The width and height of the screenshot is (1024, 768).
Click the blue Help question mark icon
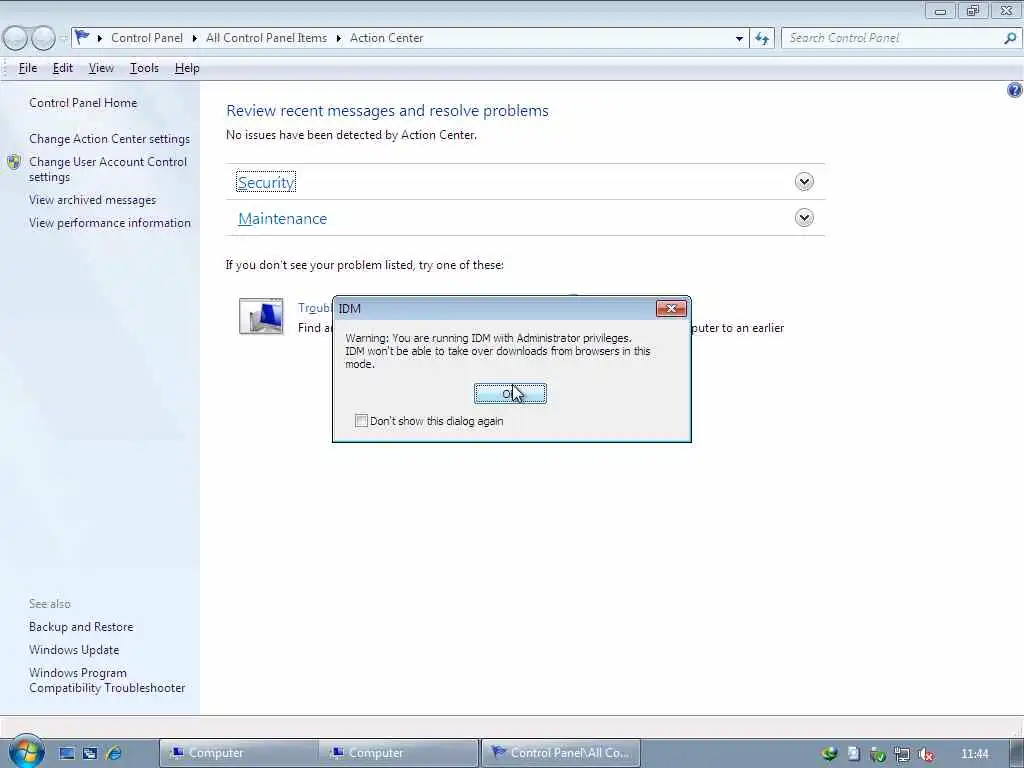coord(1014,90)
